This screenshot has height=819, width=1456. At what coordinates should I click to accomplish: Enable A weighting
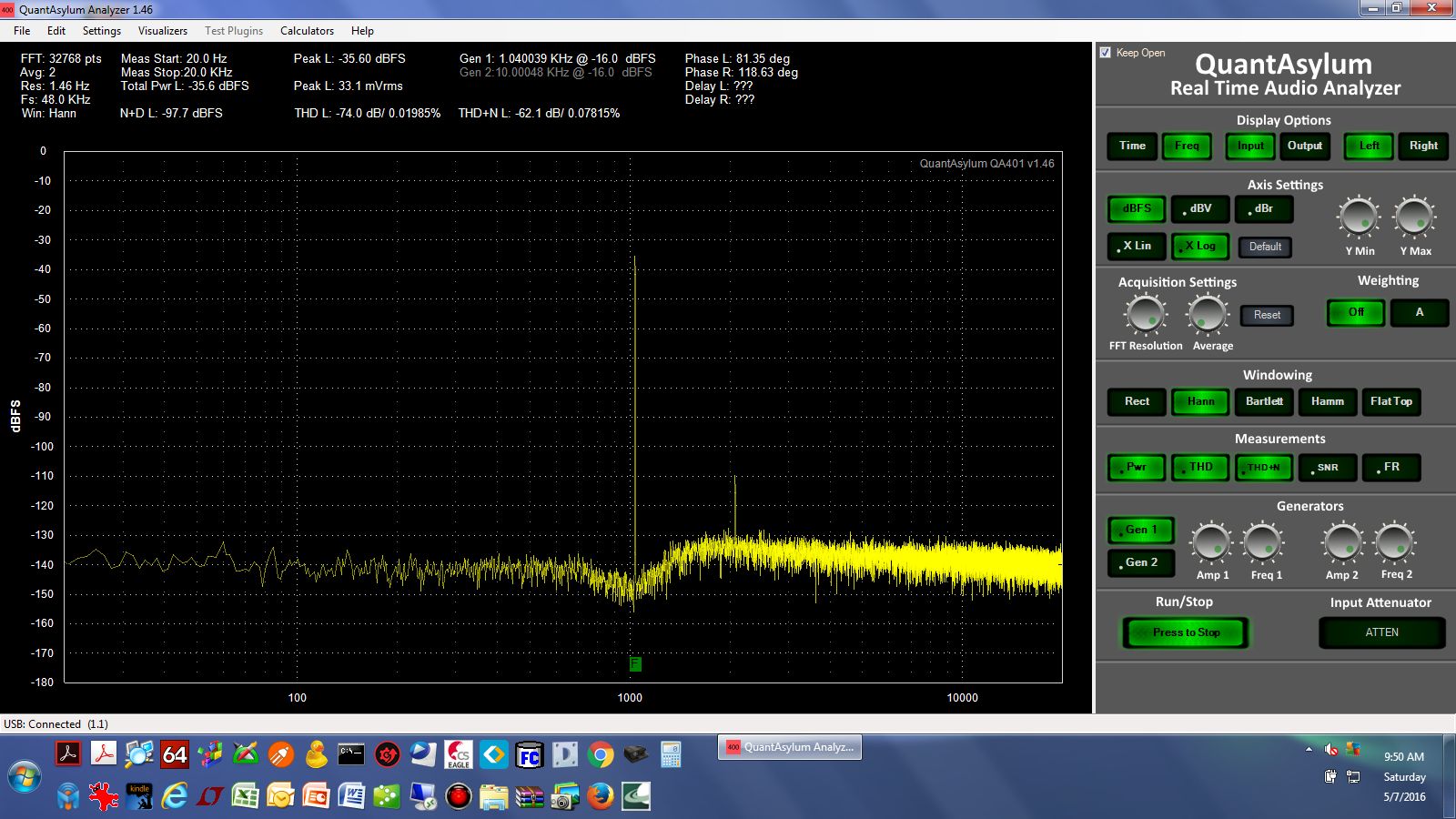(1420, 313)
